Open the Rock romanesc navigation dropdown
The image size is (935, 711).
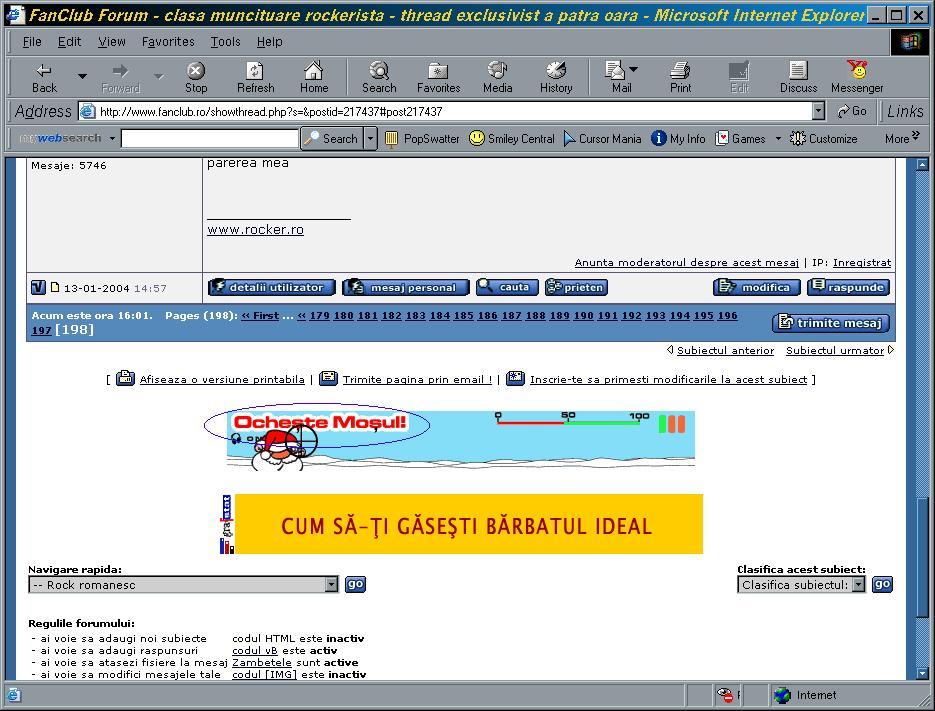click(332, 585)
